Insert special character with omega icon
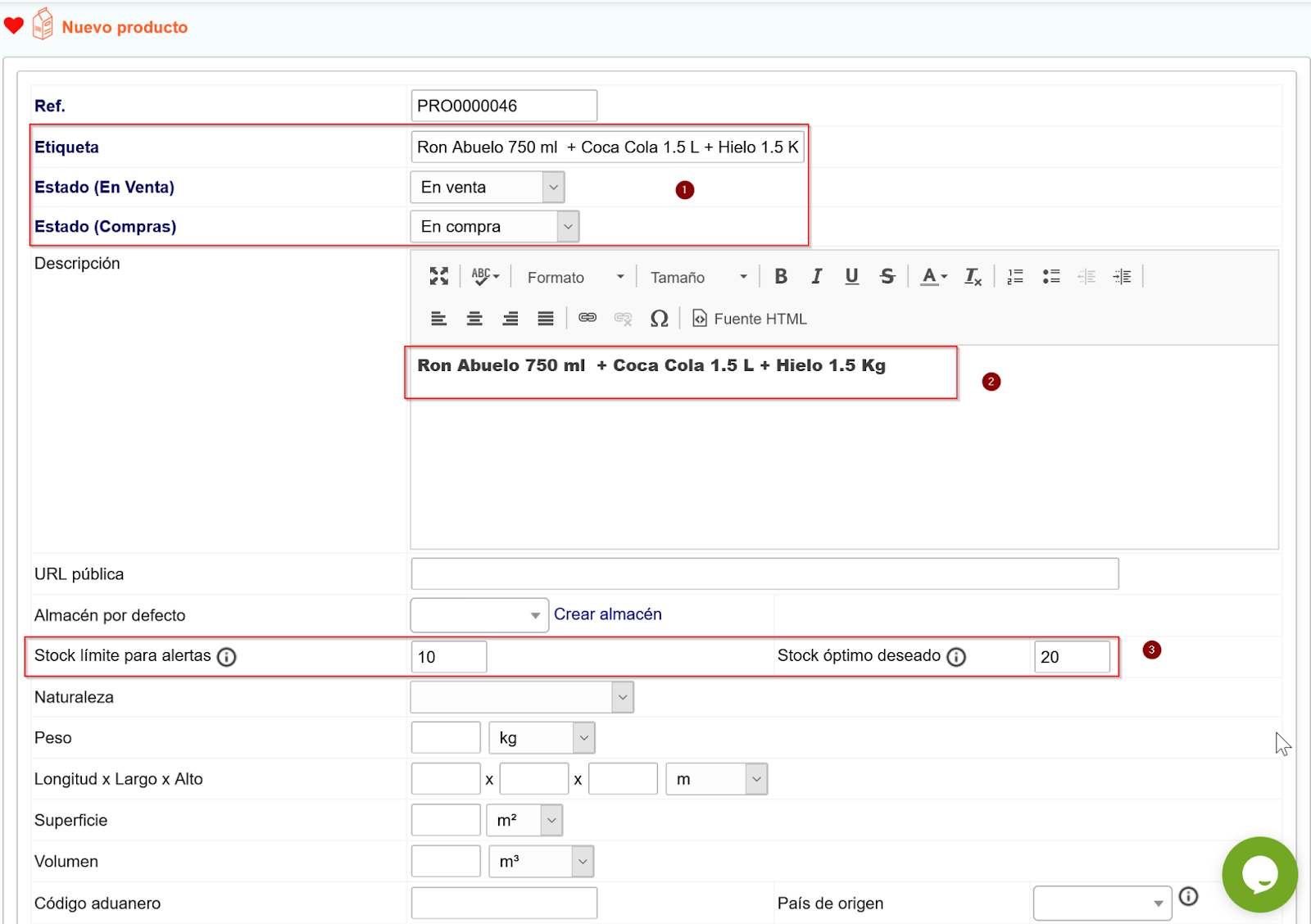The height and width of the screenshot is (924, 1311). click(x=659, y=318)
